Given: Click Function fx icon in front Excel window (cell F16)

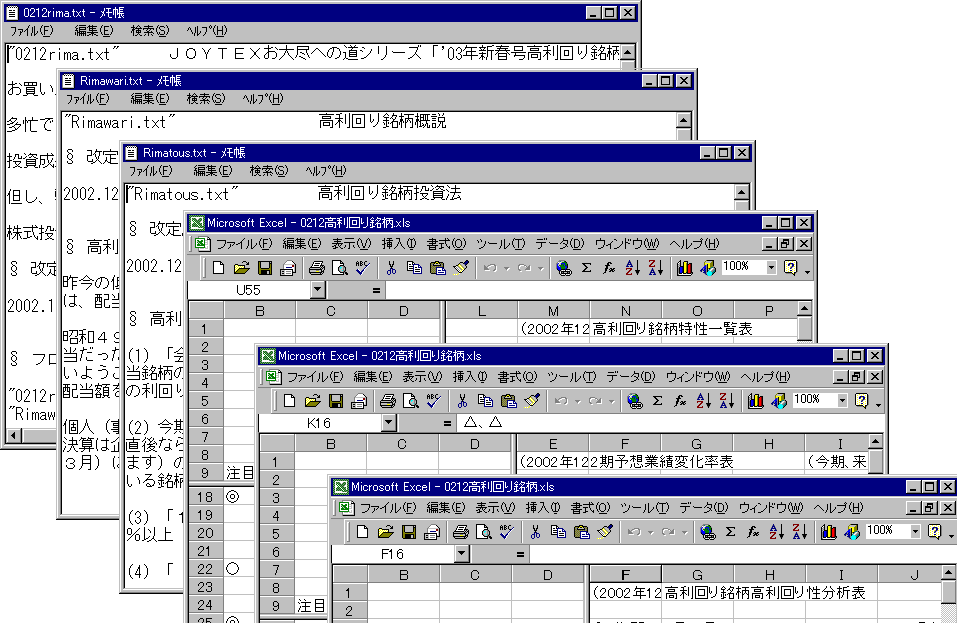Looking at the screenshot, I should 753,532.
